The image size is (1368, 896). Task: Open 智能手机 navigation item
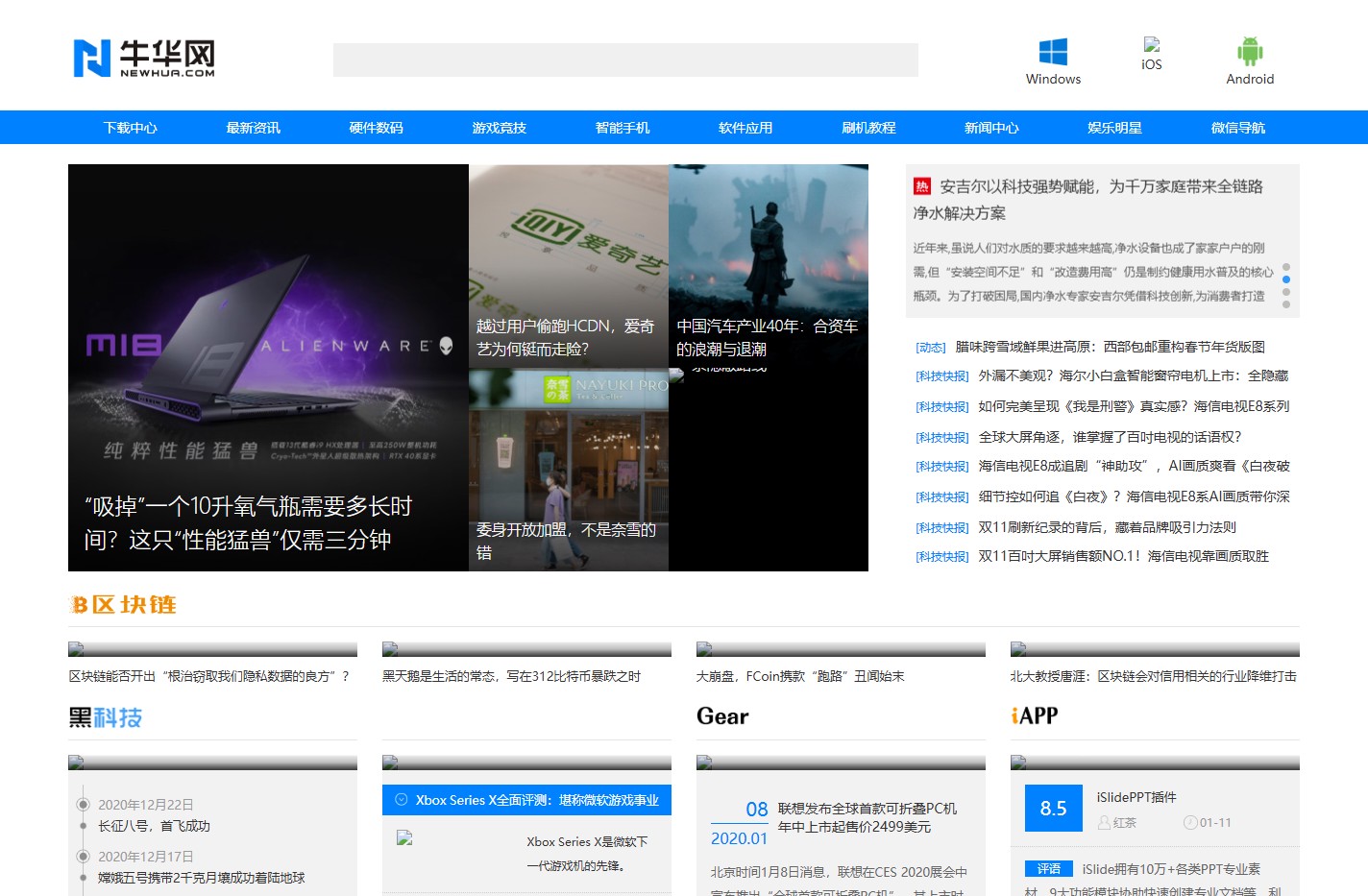click(623, 128)
